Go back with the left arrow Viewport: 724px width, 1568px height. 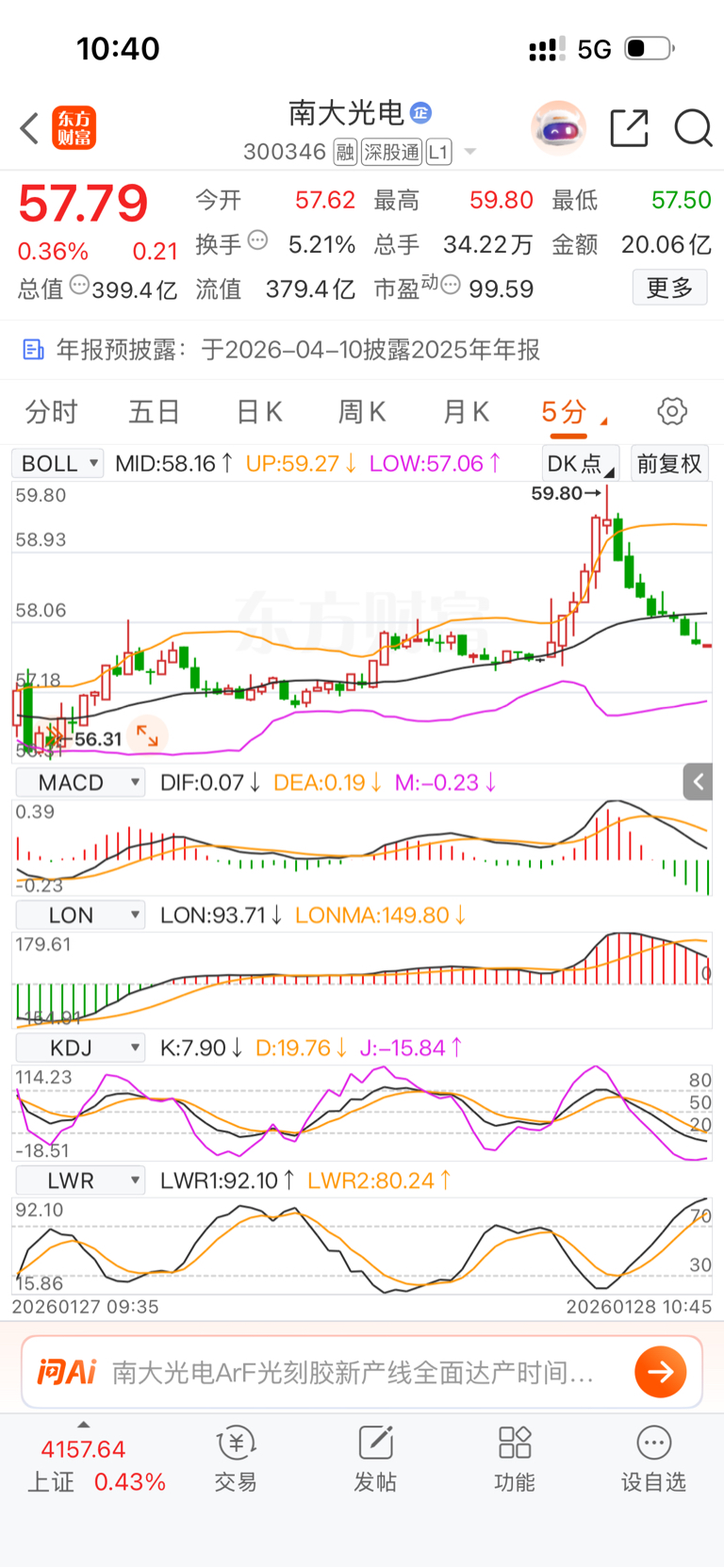pos(29,128)
